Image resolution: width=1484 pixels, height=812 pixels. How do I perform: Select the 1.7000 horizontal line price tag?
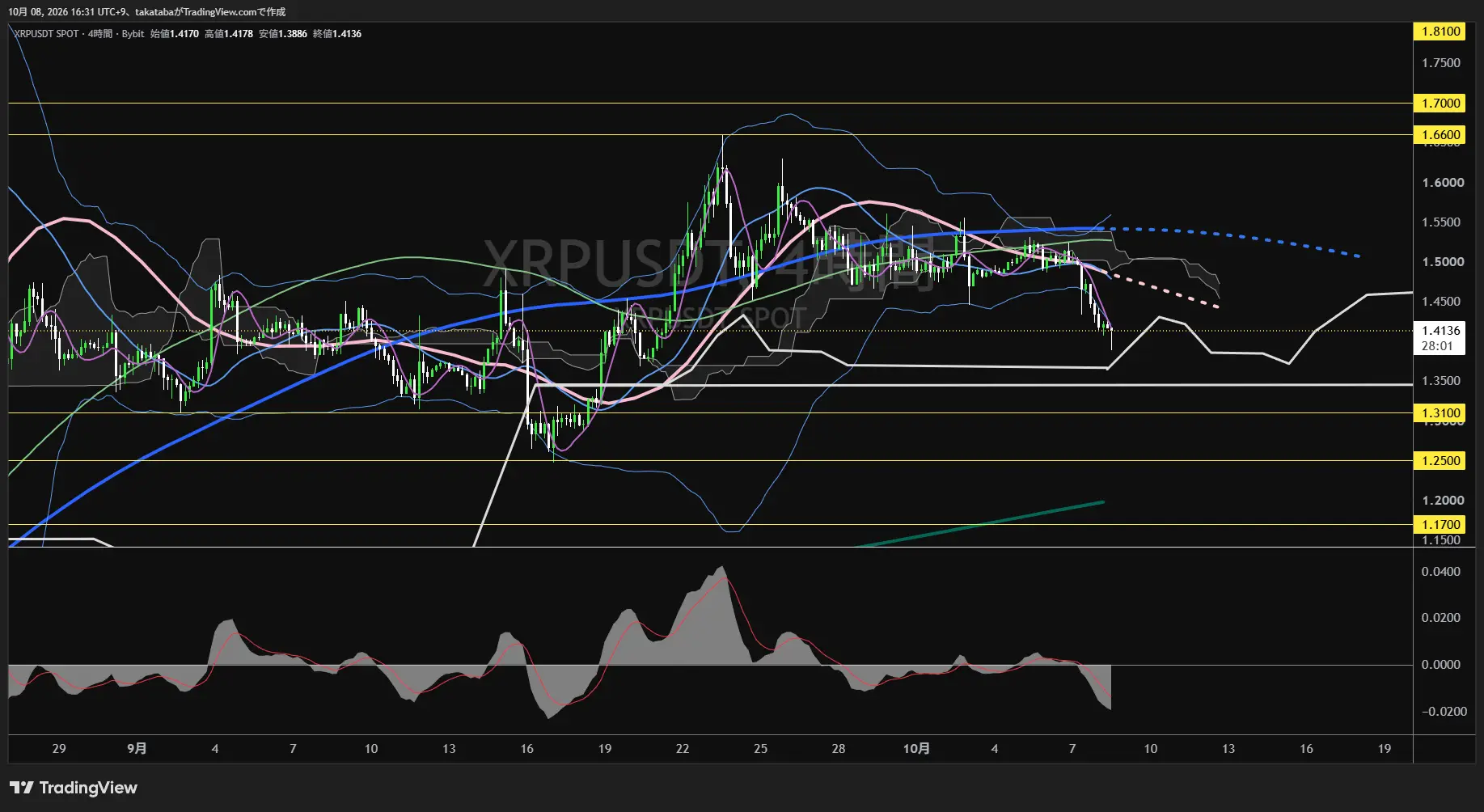1441,104
